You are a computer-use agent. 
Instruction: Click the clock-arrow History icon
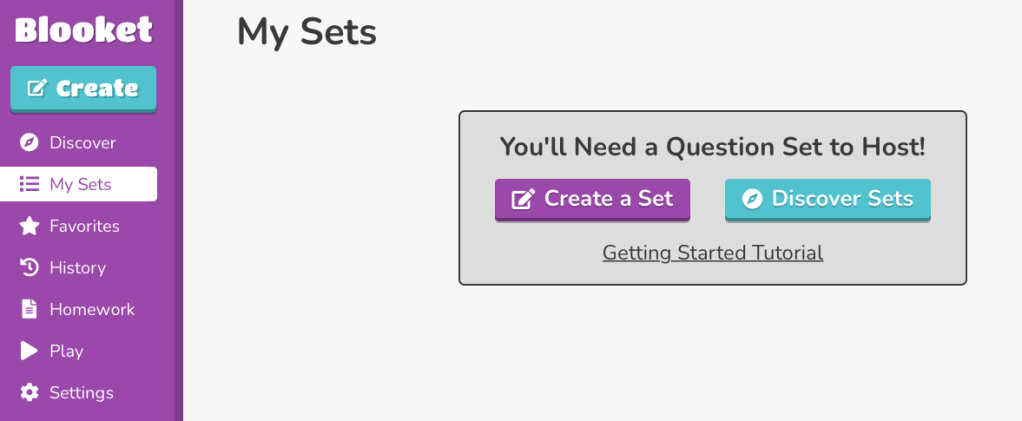pos(30,268)
